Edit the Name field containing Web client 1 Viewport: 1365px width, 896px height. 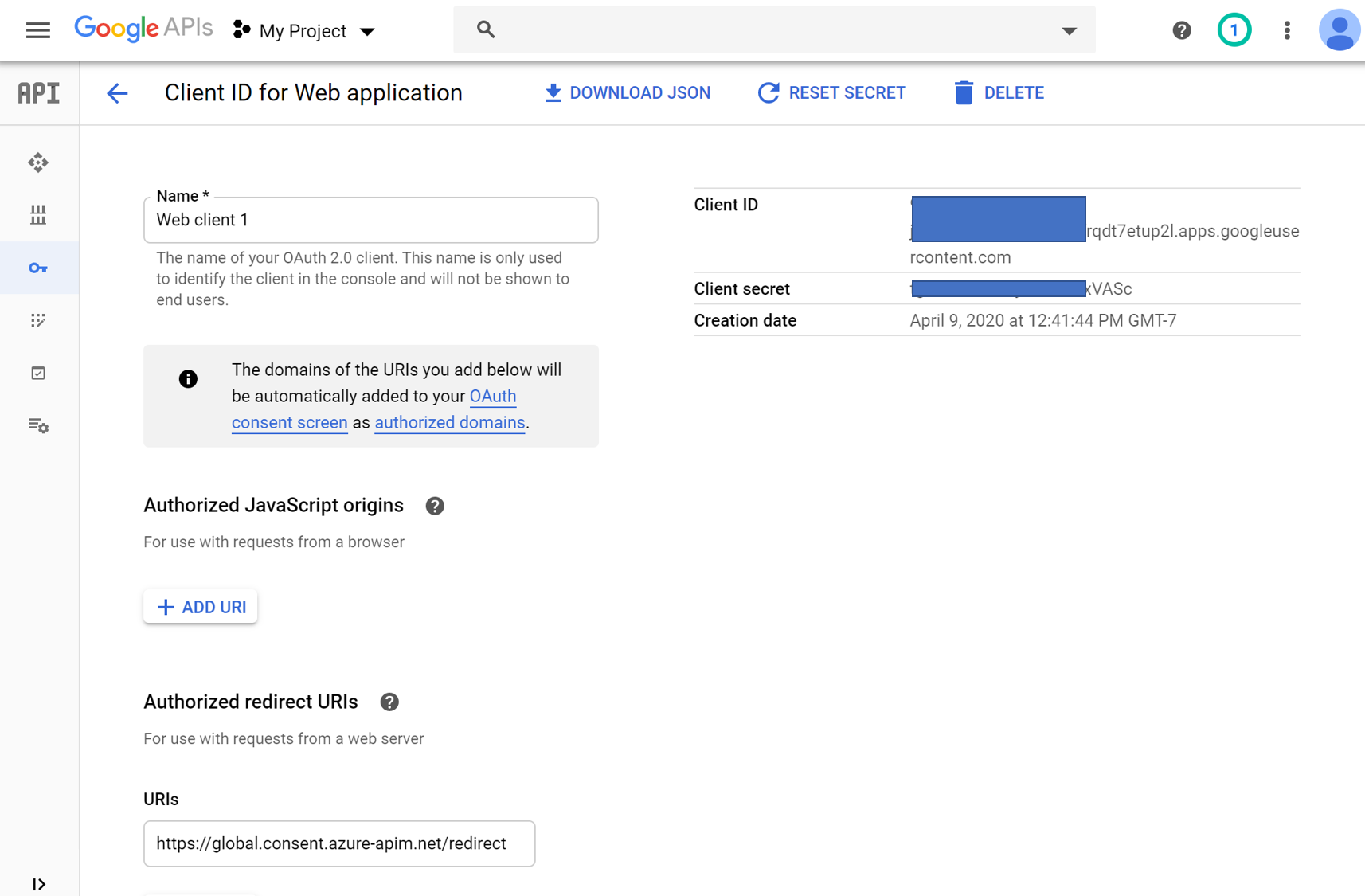pyautogui.click(x=370, y=220)
